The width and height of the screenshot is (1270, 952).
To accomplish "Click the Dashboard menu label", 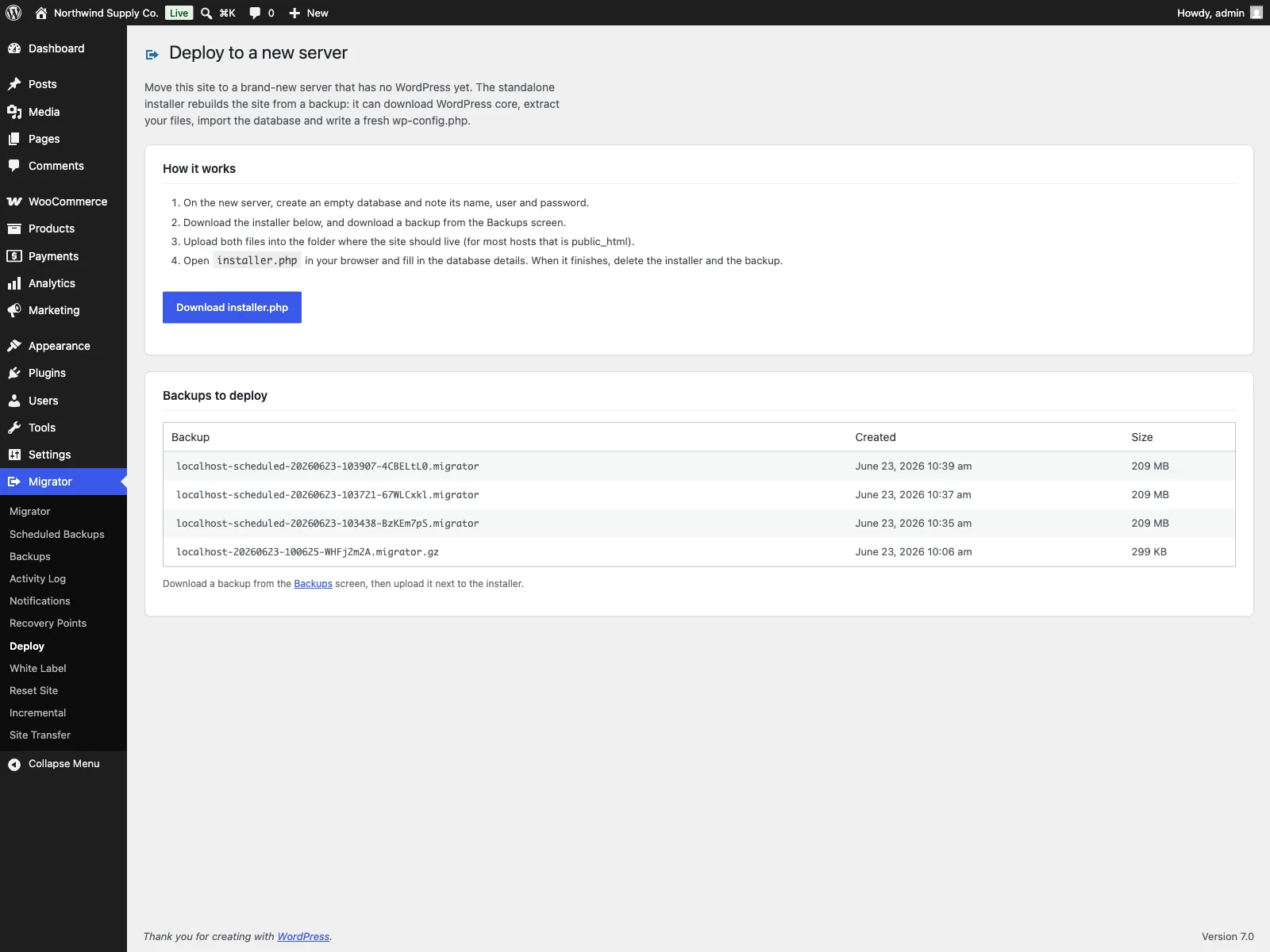I will click(x=56, y=48).
